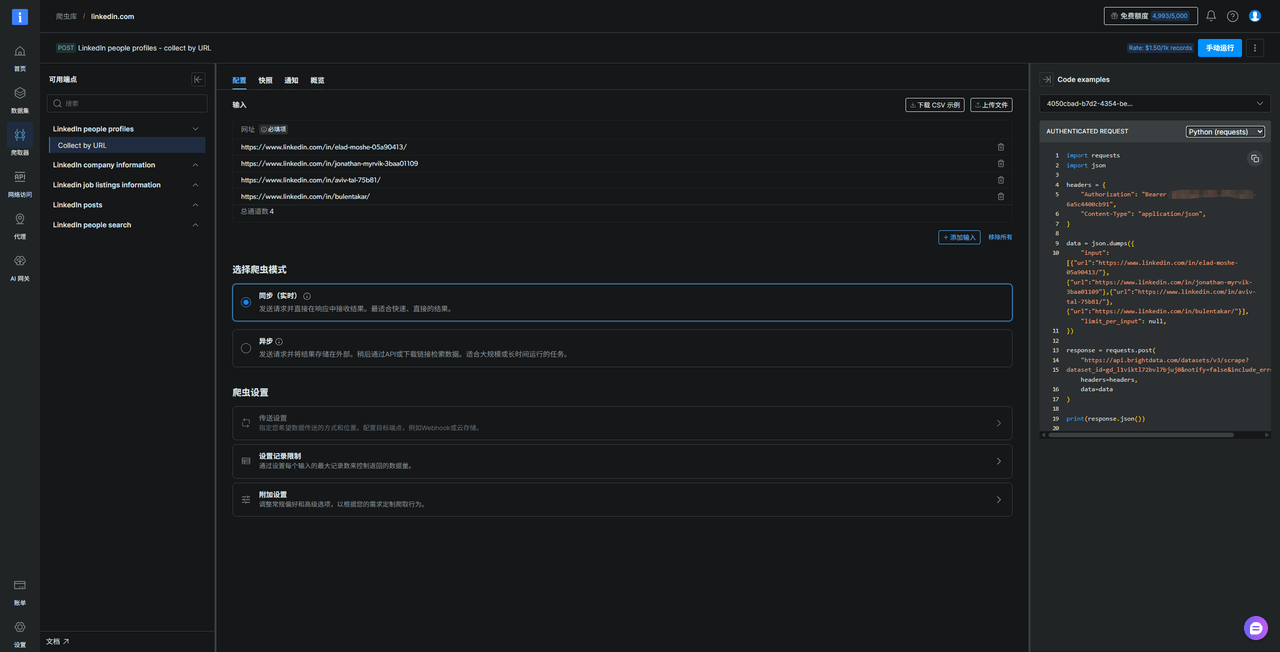Click the 爬虫库 breadcrumb link

[x=66, y=16]
